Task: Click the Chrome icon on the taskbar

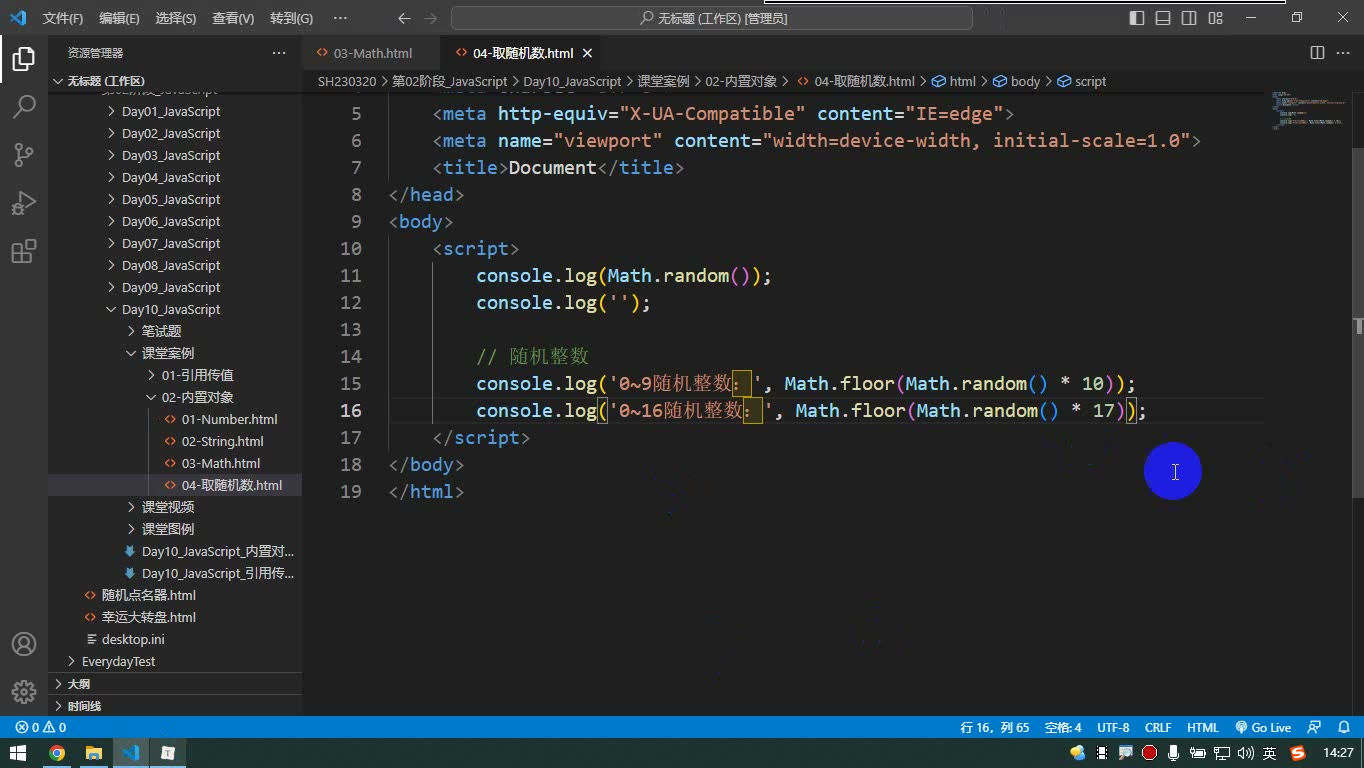Action: [56, 753]
